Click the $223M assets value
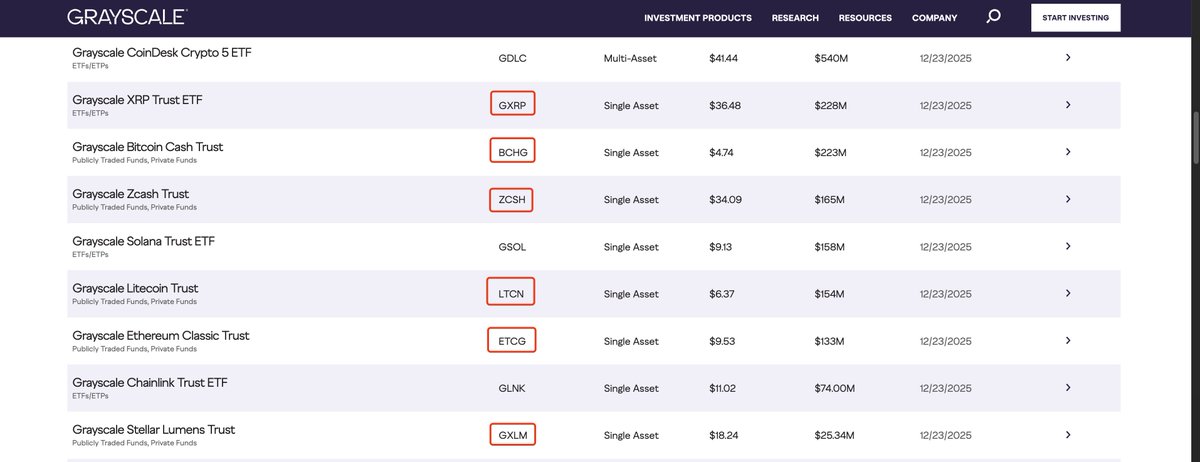The width and height of the screenshot is (1200, 462). pos(831,152)
